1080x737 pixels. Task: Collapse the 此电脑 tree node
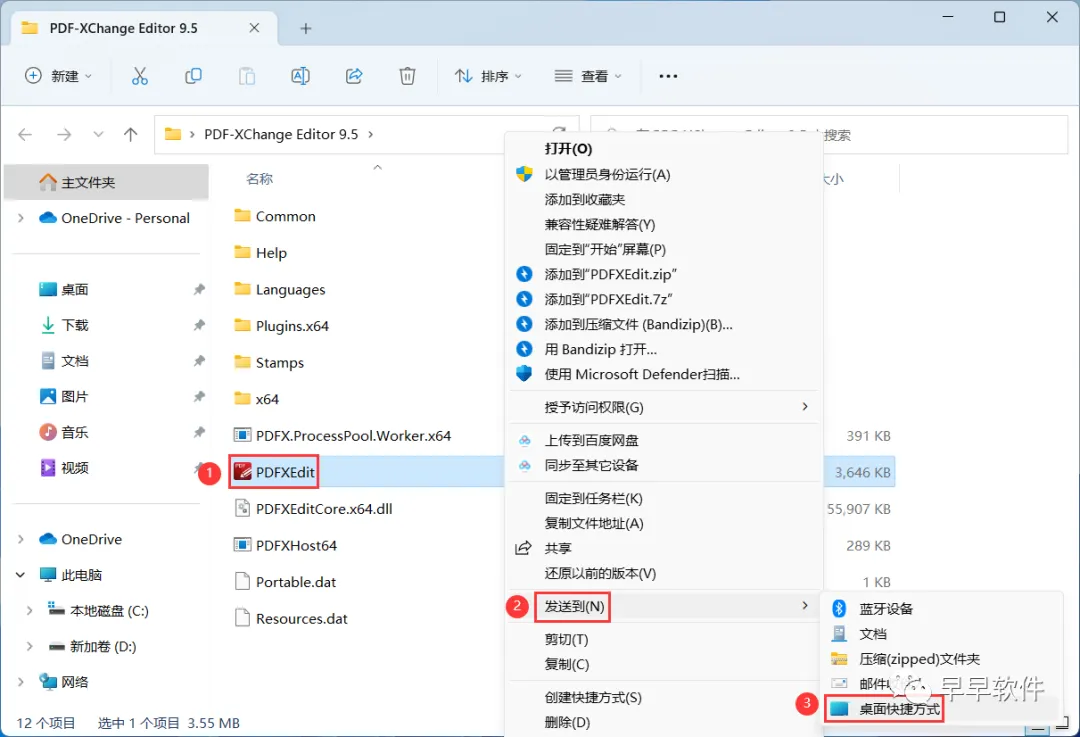pyautogui.click(x=21, y=575)
